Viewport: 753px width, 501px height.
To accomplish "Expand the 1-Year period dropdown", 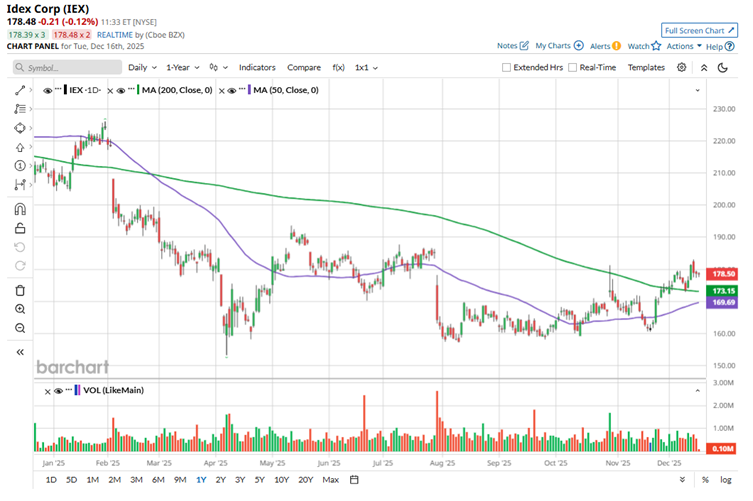I will [182, 67].
